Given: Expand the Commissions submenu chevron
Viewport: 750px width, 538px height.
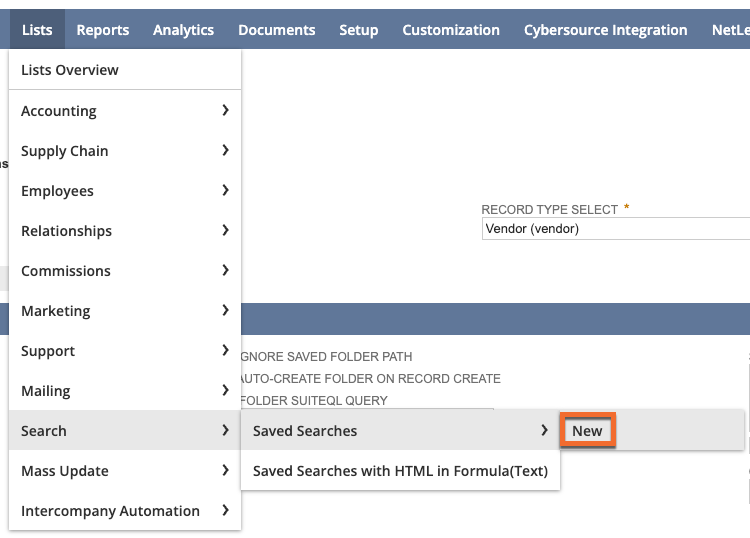Looking at the screenshot, I should coord(225,270).
